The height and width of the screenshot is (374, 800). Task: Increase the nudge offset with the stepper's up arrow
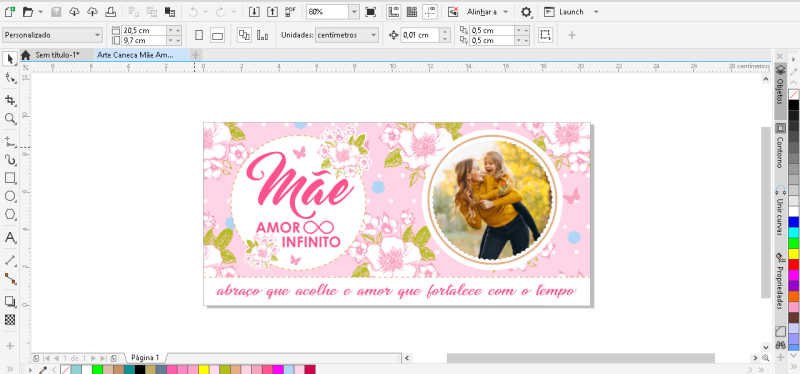[445, 32]
